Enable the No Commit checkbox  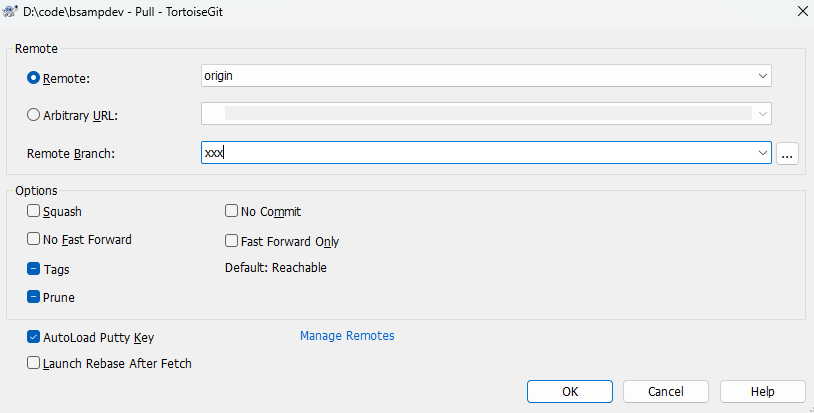click(x=231, y=211)
